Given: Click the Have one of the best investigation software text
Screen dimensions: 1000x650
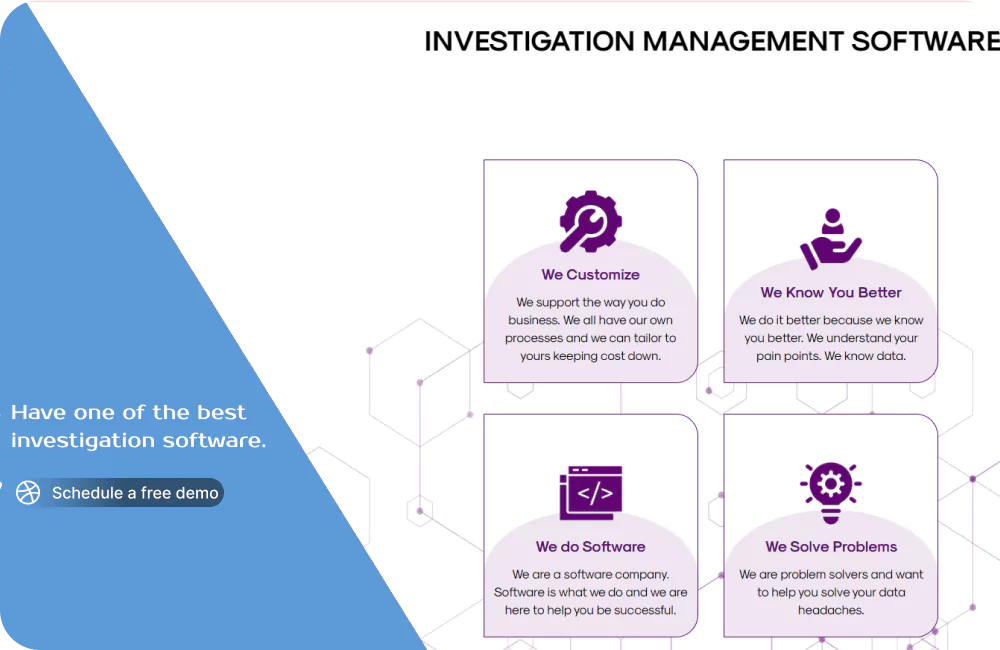Looking at the screenshot, I should tap(138, 426).
